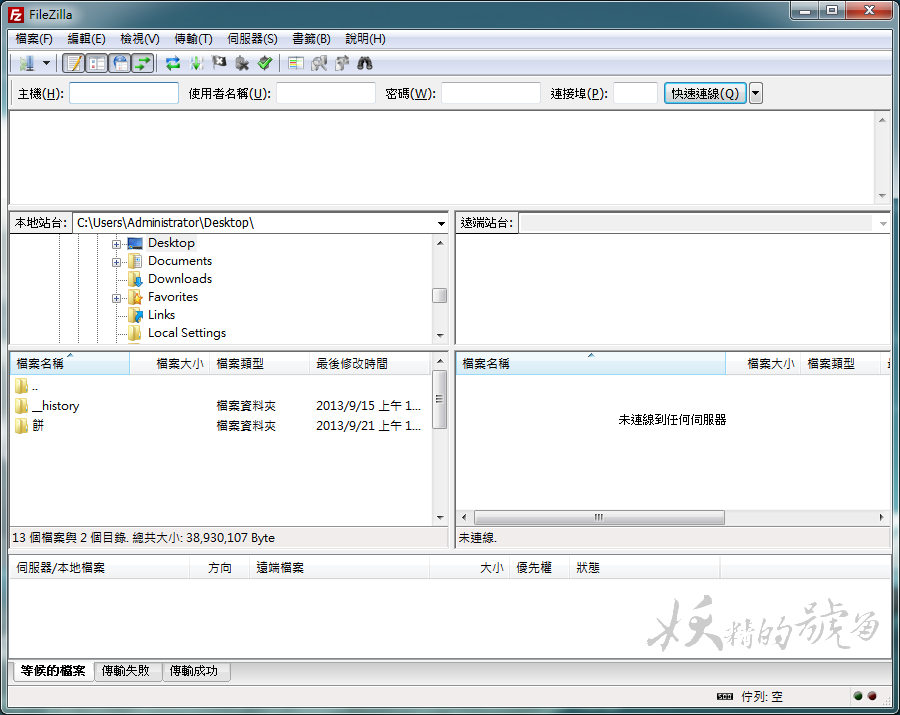The image size is (900, 715).
Task: Focus the 使用者名稱(U) username field
Action: click(326, 93)
